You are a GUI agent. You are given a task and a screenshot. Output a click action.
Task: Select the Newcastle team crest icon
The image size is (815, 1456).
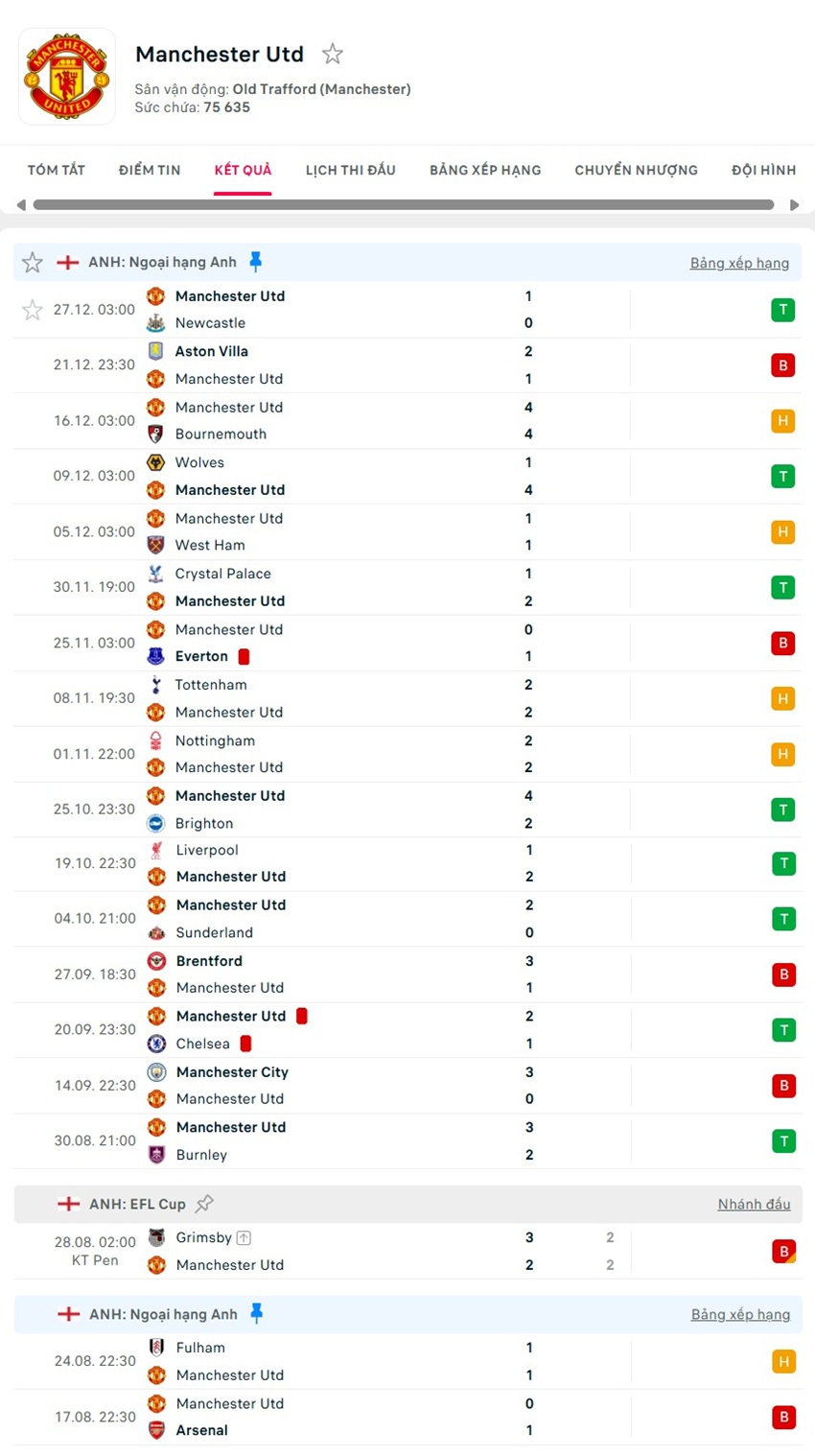pyautogui.click(x=155, y=323)
